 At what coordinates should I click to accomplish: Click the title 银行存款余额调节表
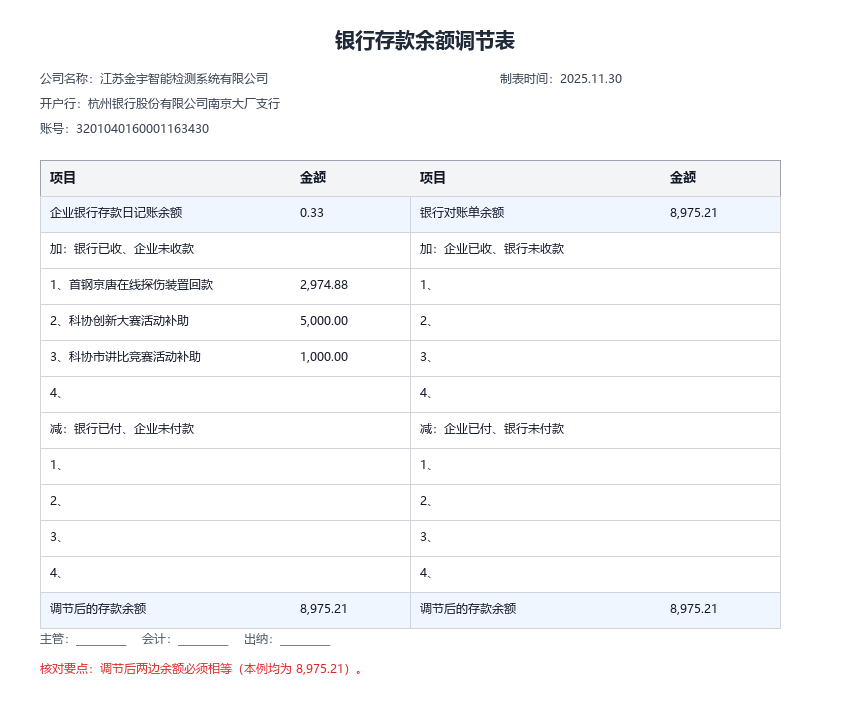[x=424, y=41]
